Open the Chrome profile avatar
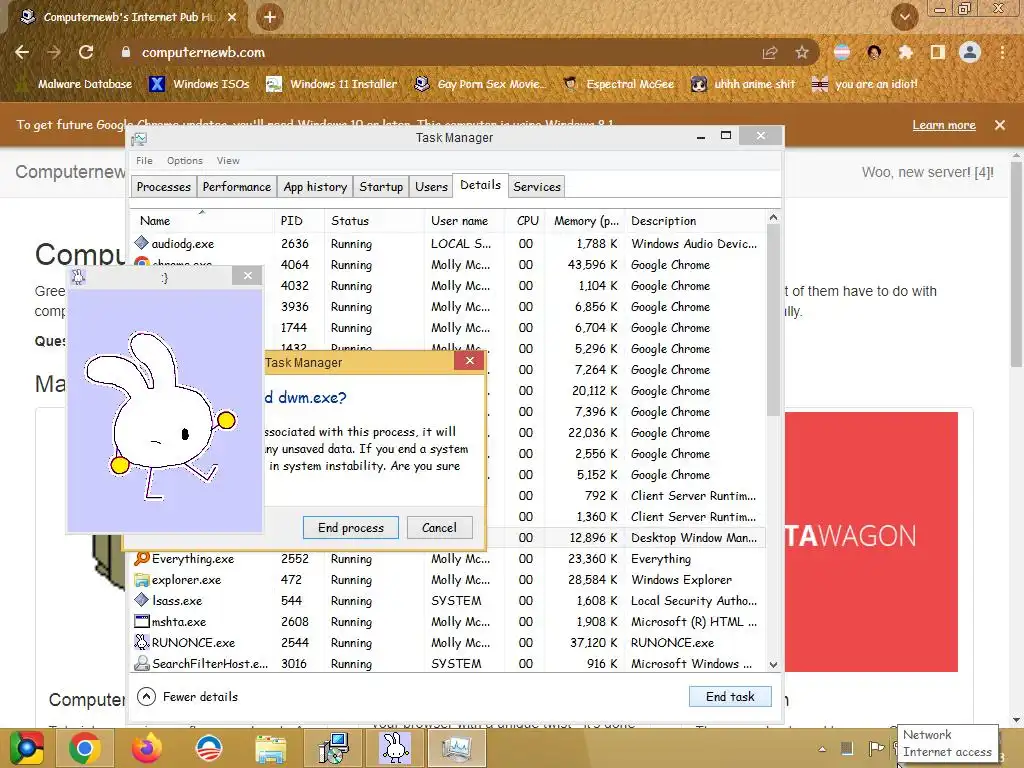The image size is (1024, 768). 970,52
